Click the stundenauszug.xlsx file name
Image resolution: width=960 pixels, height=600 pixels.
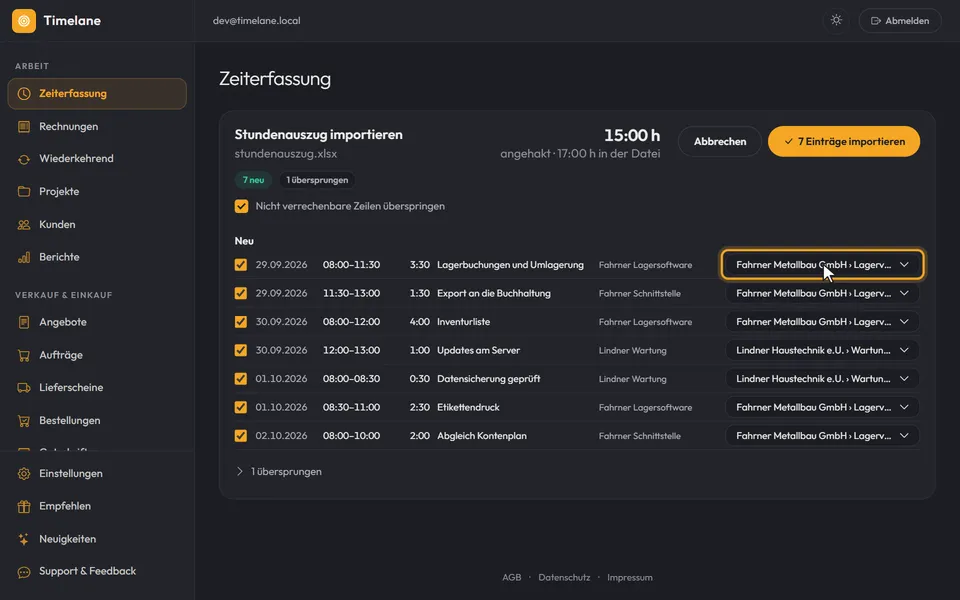(285, 154)
